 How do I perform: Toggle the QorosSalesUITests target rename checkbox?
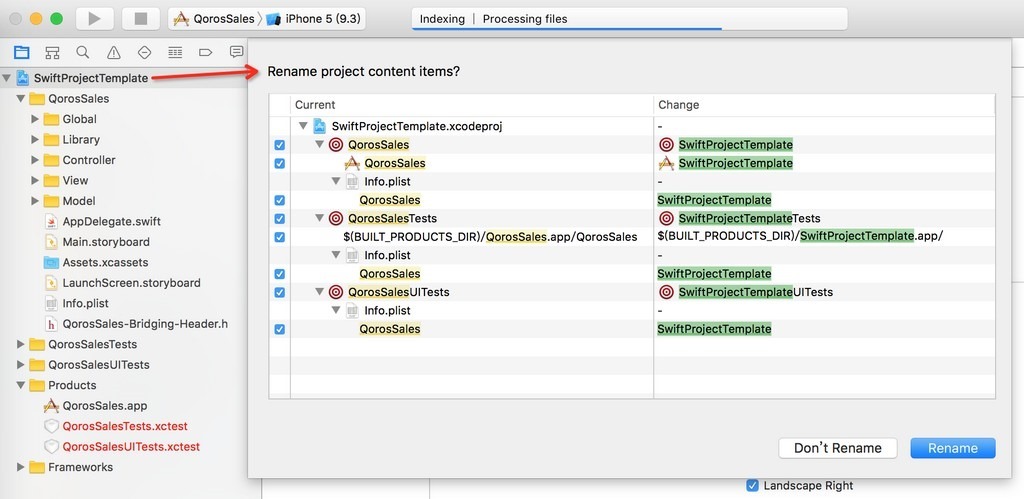point(279,292)
